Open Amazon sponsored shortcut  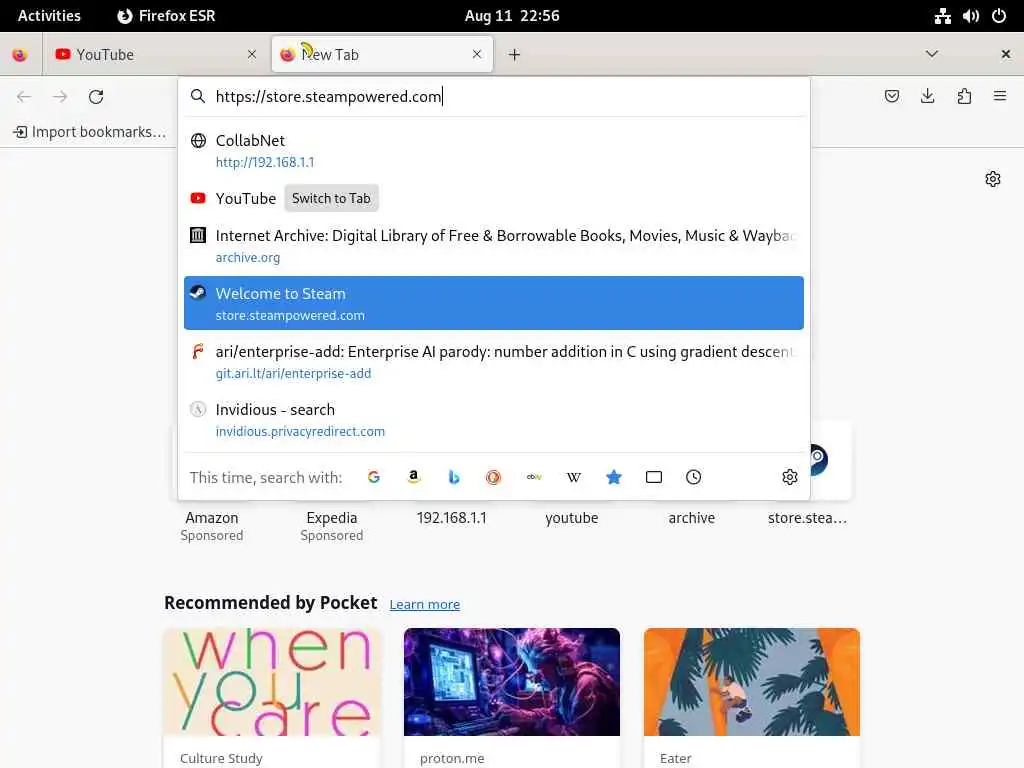[x=212, y=526]
